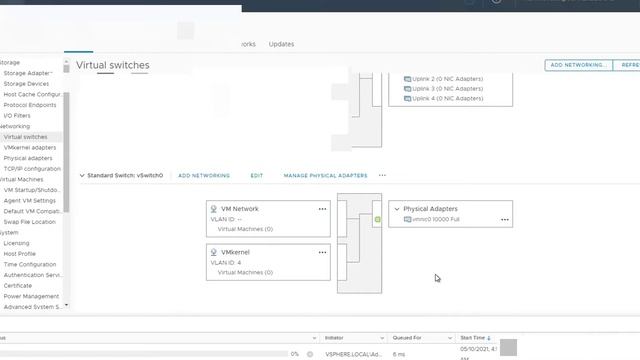
Task: Open Time Configuration settings
Action: (30, 264)
